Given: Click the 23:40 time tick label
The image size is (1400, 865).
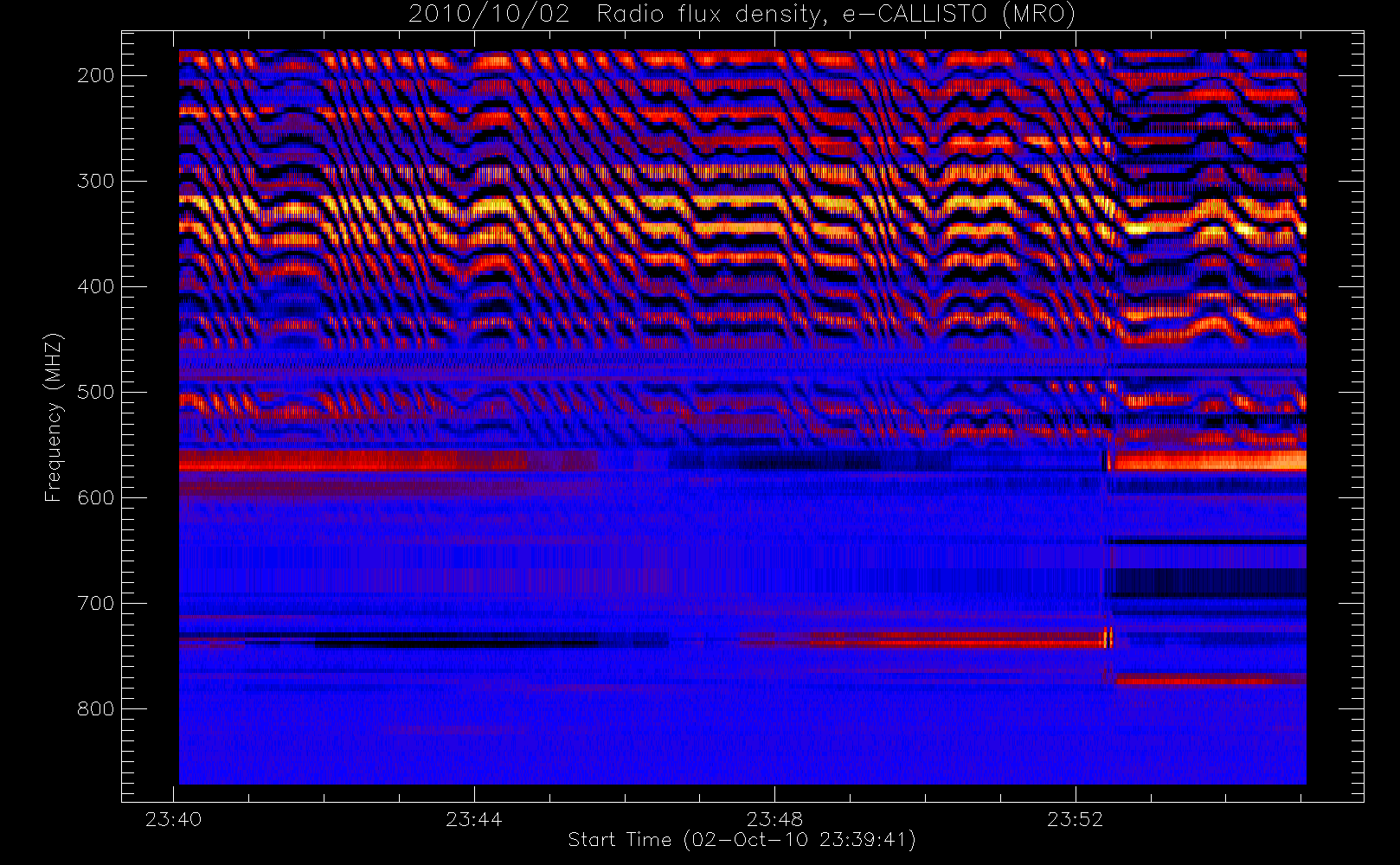Looking at the screenshot, I should [173, 819].
